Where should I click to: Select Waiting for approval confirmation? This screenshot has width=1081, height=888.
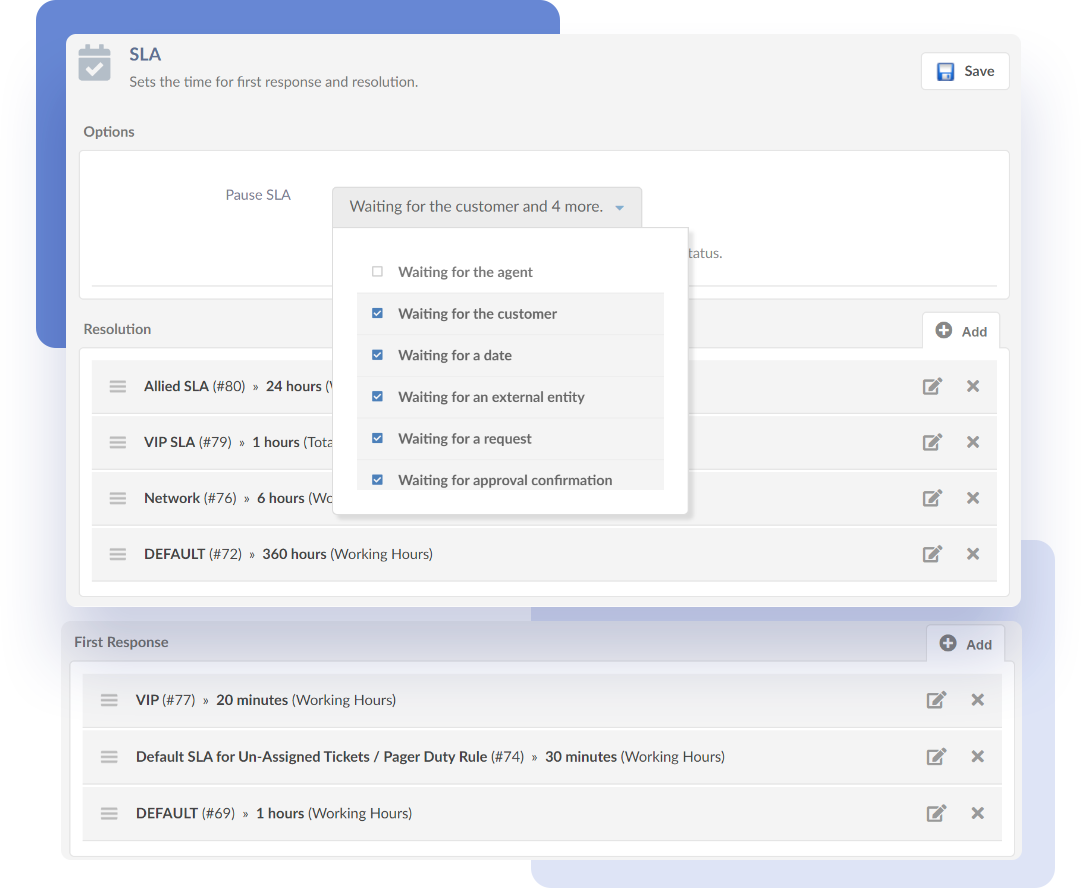pyautogui.click(x=377, y=479)
